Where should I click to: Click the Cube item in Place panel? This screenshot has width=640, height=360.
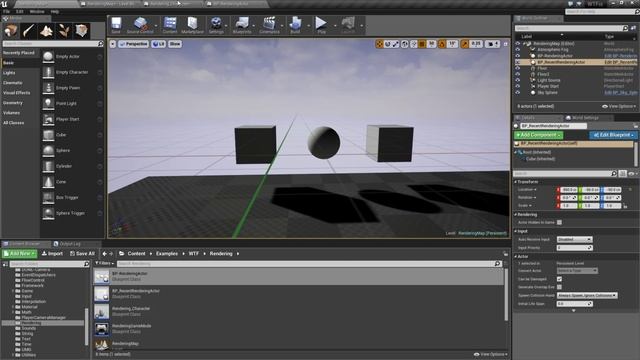click(x=72, y=135)
